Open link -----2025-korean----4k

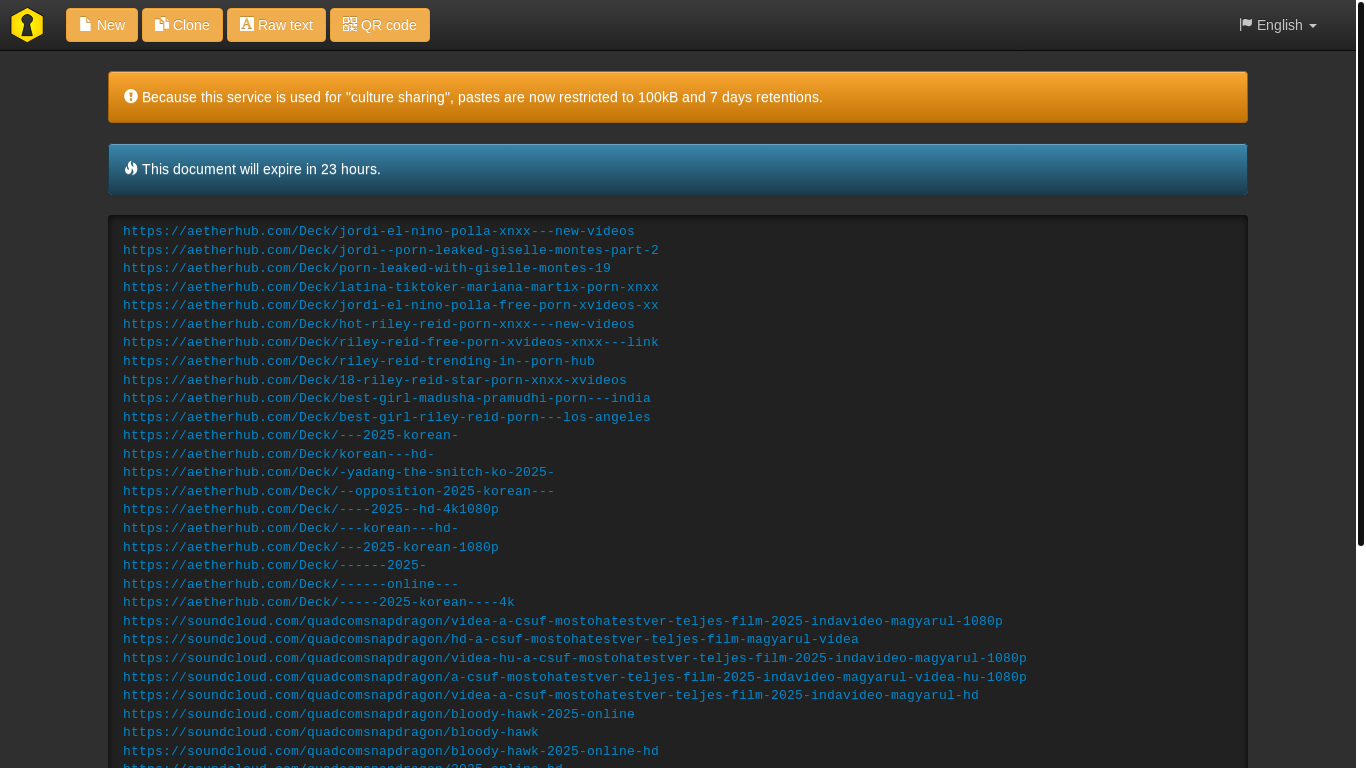(x=319, y=602)
